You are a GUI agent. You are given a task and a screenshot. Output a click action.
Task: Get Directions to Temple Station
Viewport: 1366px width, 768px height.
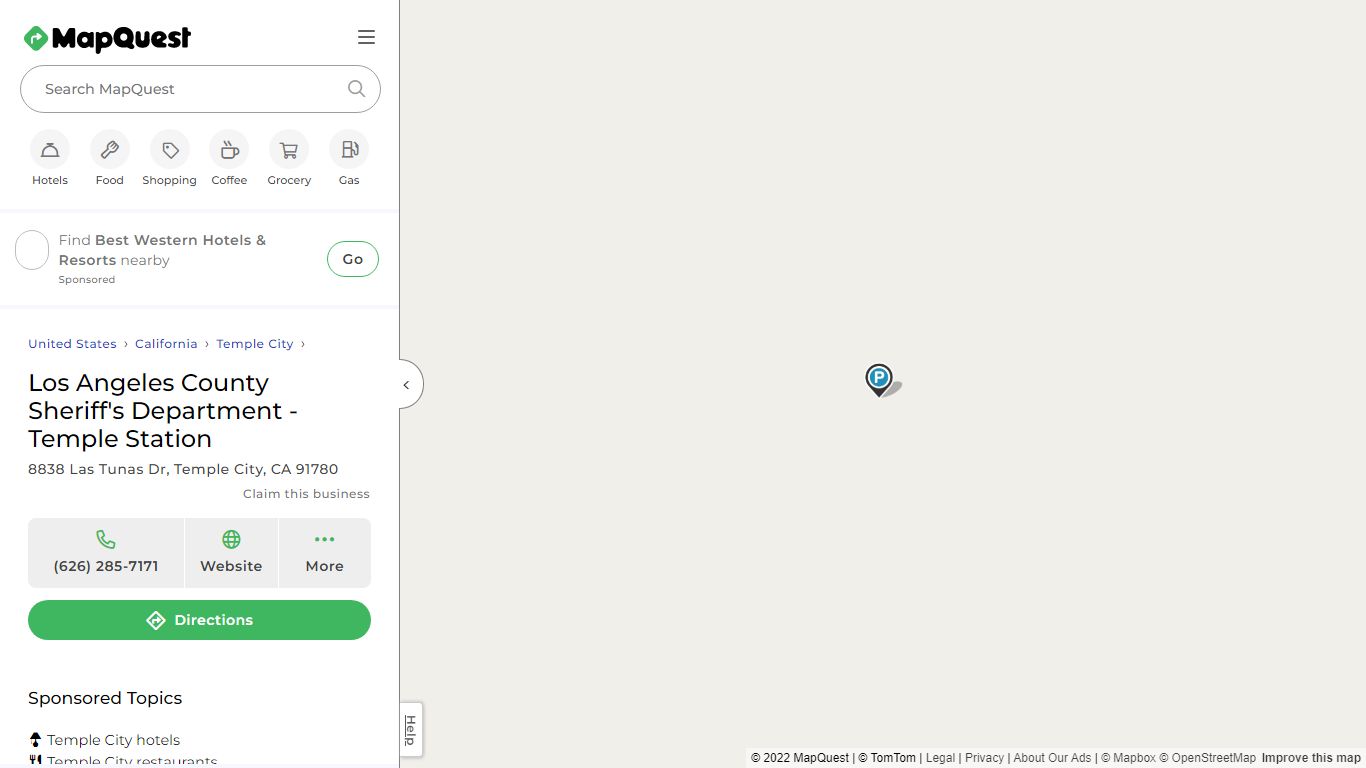(x=200, y=620)
